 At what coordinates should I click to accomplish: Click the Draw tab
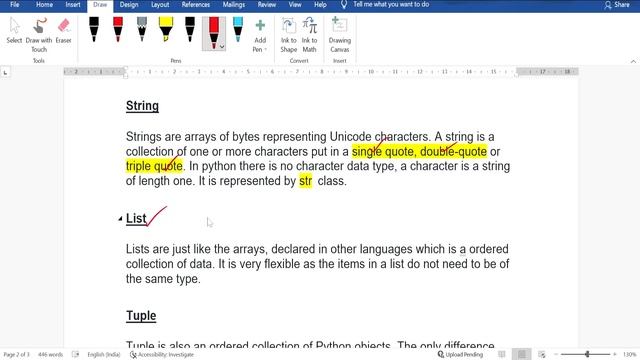(x=100, y=5)
